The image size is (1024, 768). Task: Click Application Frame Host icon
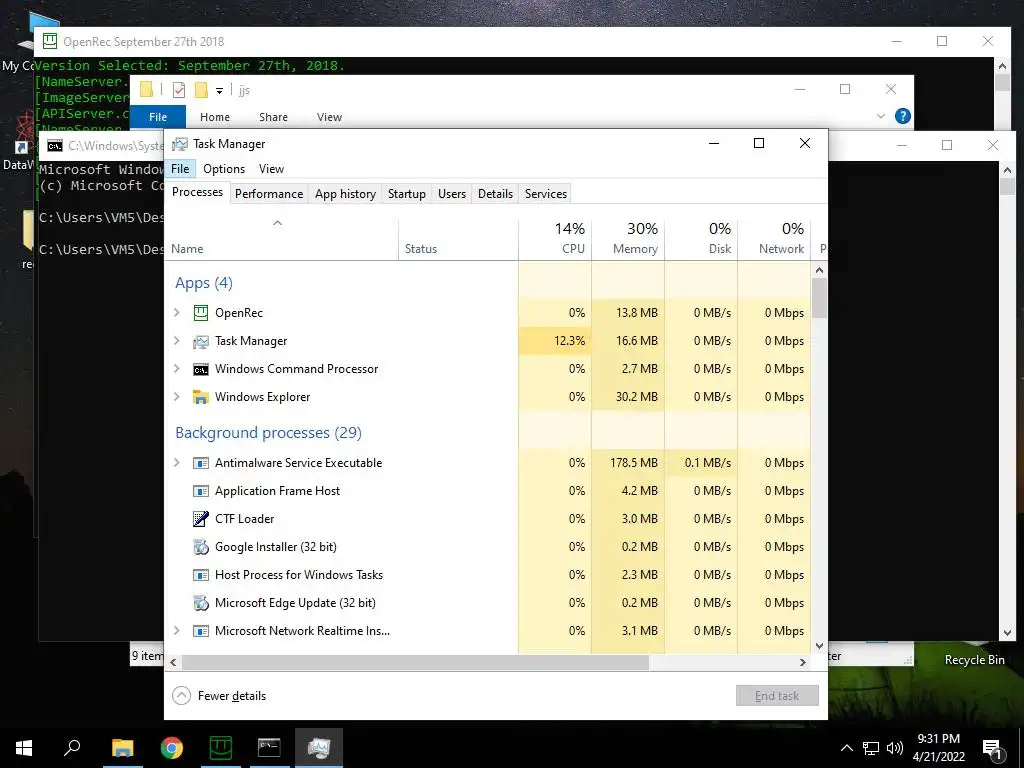pyautogui.click(x=201, y=491)
